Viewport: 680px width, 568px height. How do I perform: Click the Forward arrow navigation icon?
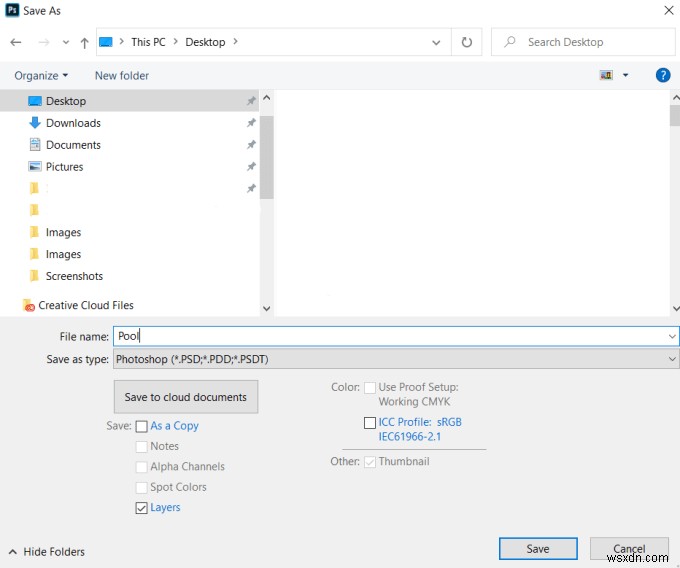43,42
